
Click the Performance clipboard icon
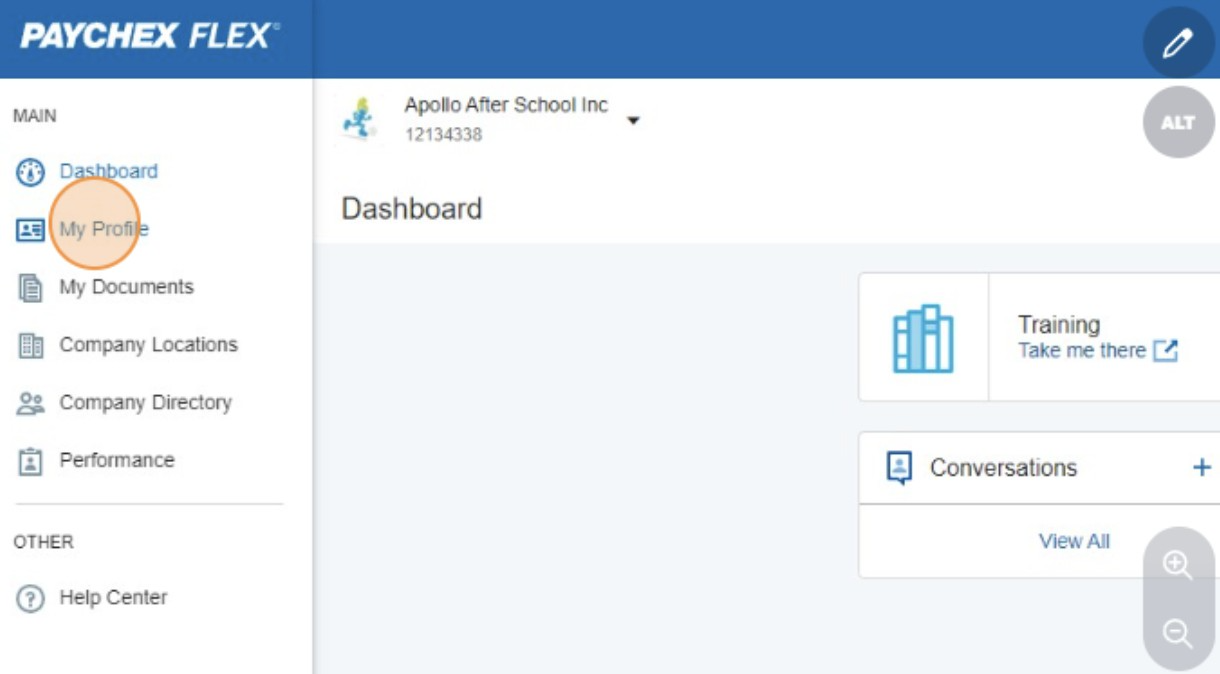pos(30,461)
